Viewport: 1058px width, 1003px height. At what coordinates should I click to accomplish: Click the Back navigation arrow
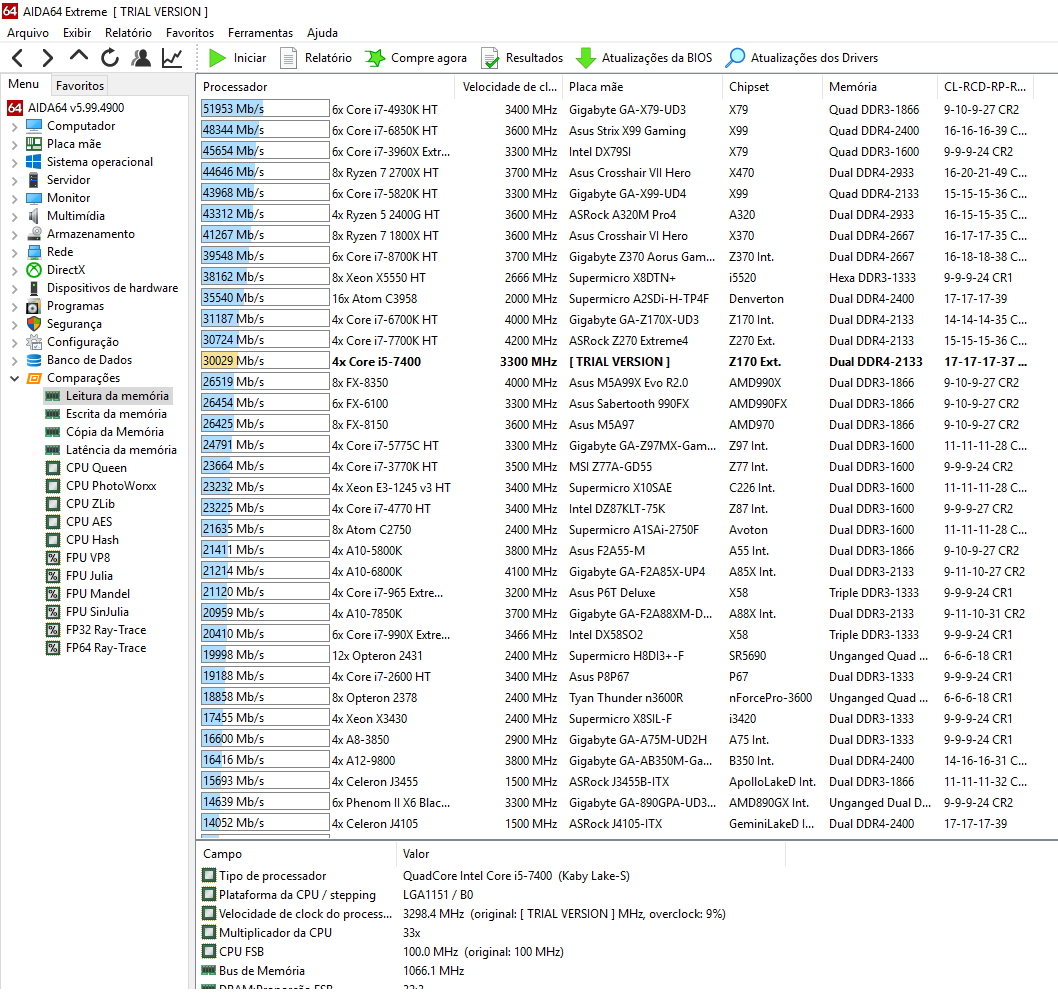tap(18, 58)
